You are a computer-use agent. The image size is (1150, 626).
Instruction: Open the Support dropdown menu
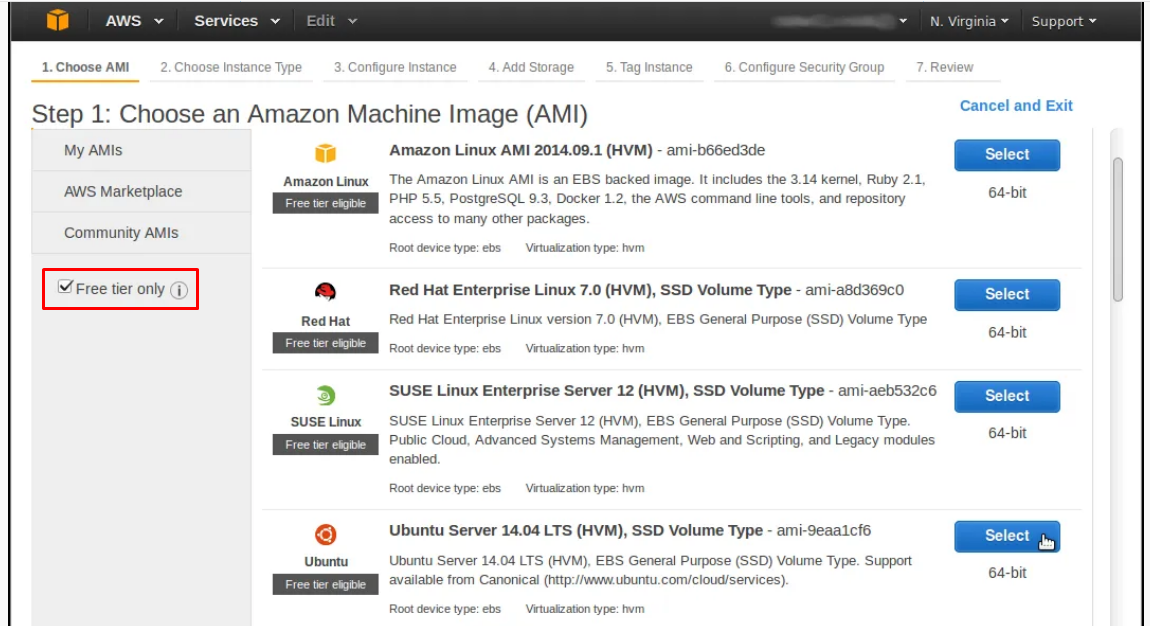[1063, 21]
